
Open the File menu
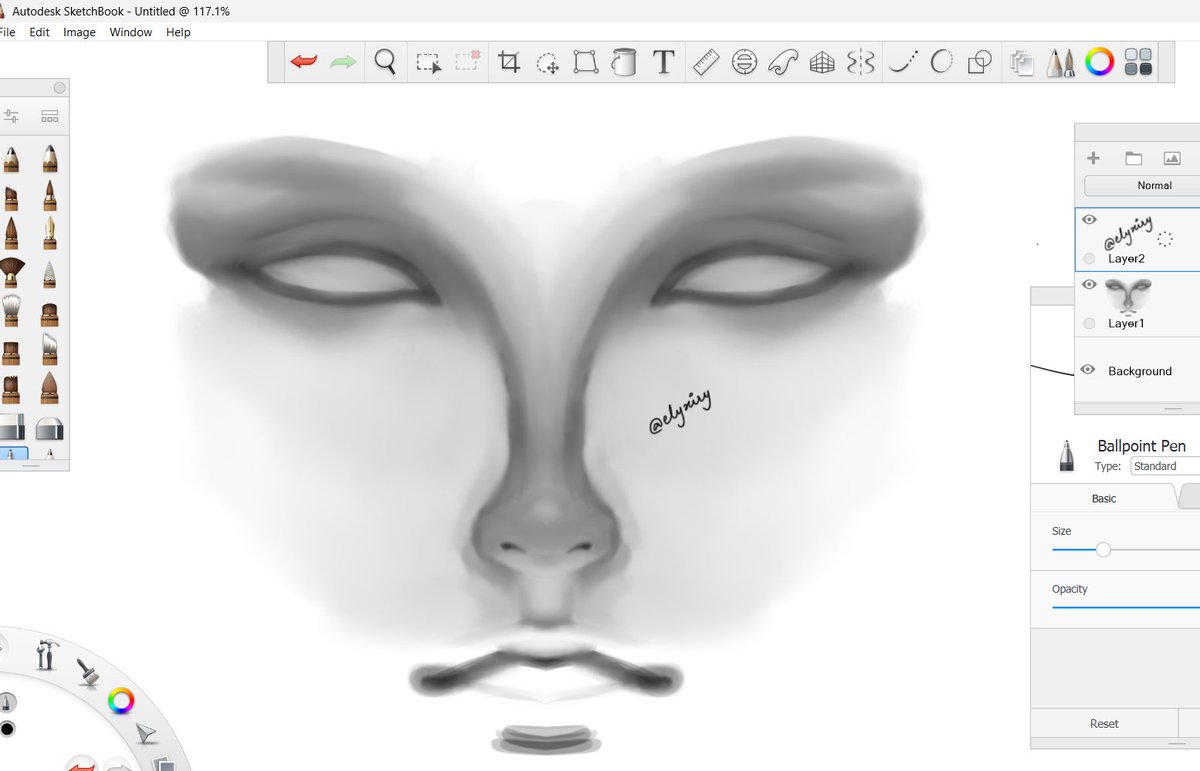click(8, 32)
